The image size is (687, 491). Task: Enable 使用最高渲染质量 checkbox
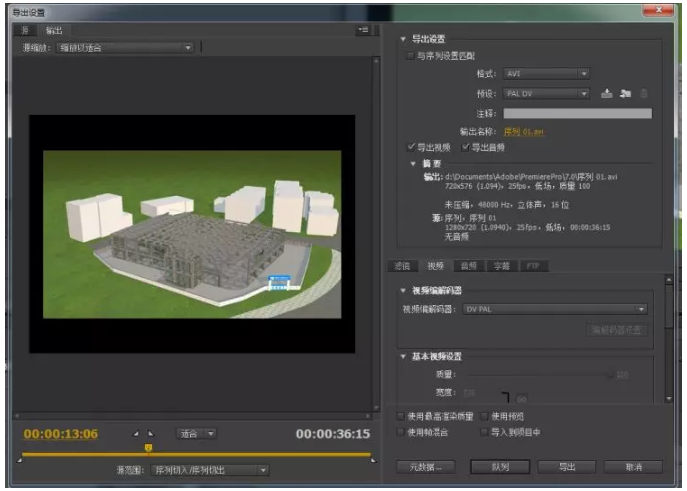[402, 416]
